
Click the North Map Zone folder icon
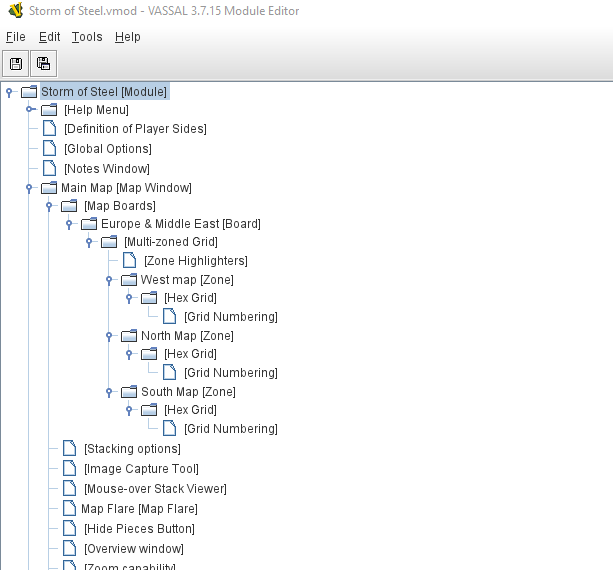coord(129,335)
